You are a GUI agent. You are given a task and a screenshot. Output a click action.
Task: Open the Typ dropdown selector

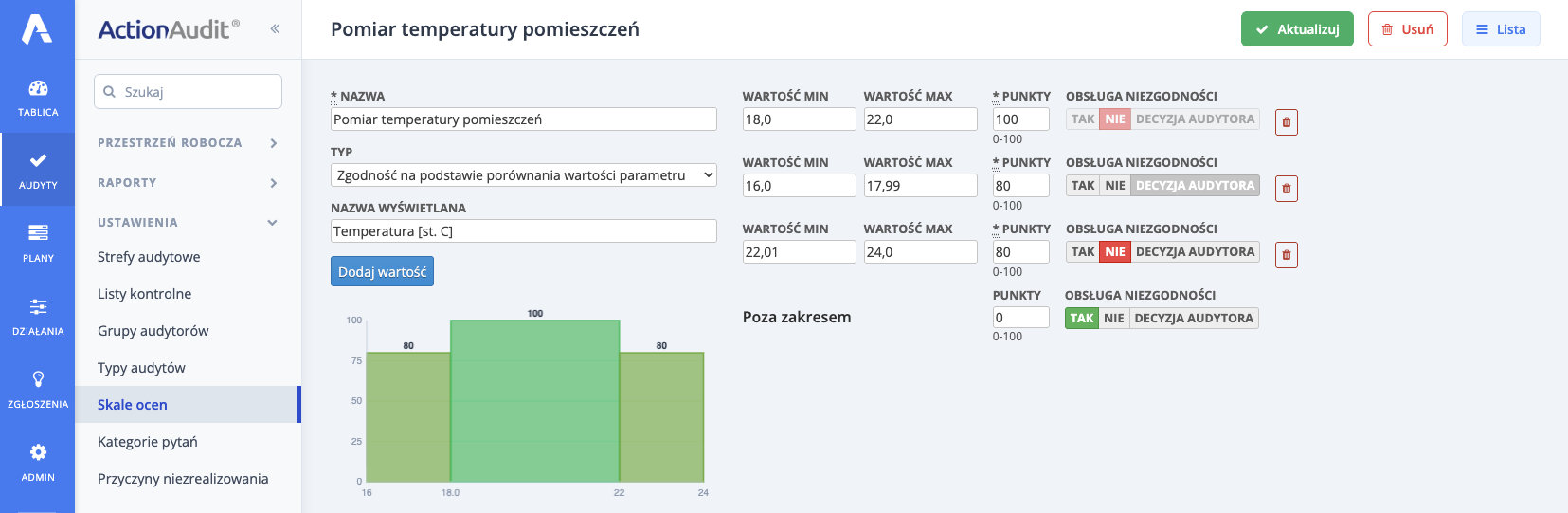tap(523, 175)
